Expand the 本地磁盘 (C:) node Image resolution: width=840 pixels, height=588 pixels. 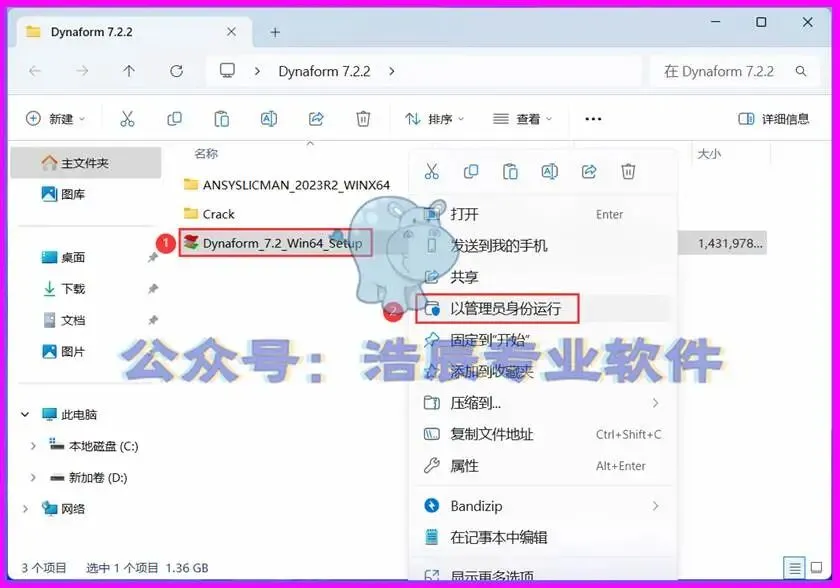coord(33,446)
